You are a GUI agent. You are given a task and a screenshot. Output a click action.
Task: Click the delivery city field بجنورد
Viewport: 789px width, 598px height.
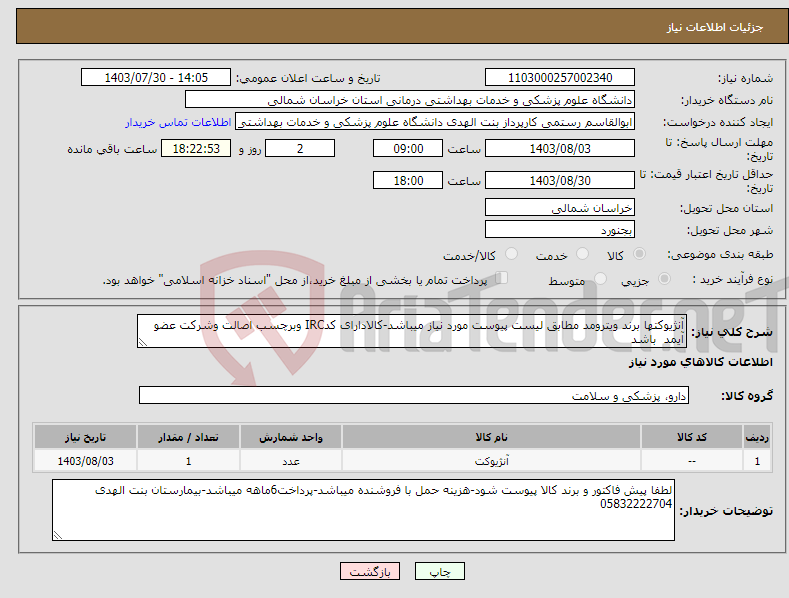[560, 230]
